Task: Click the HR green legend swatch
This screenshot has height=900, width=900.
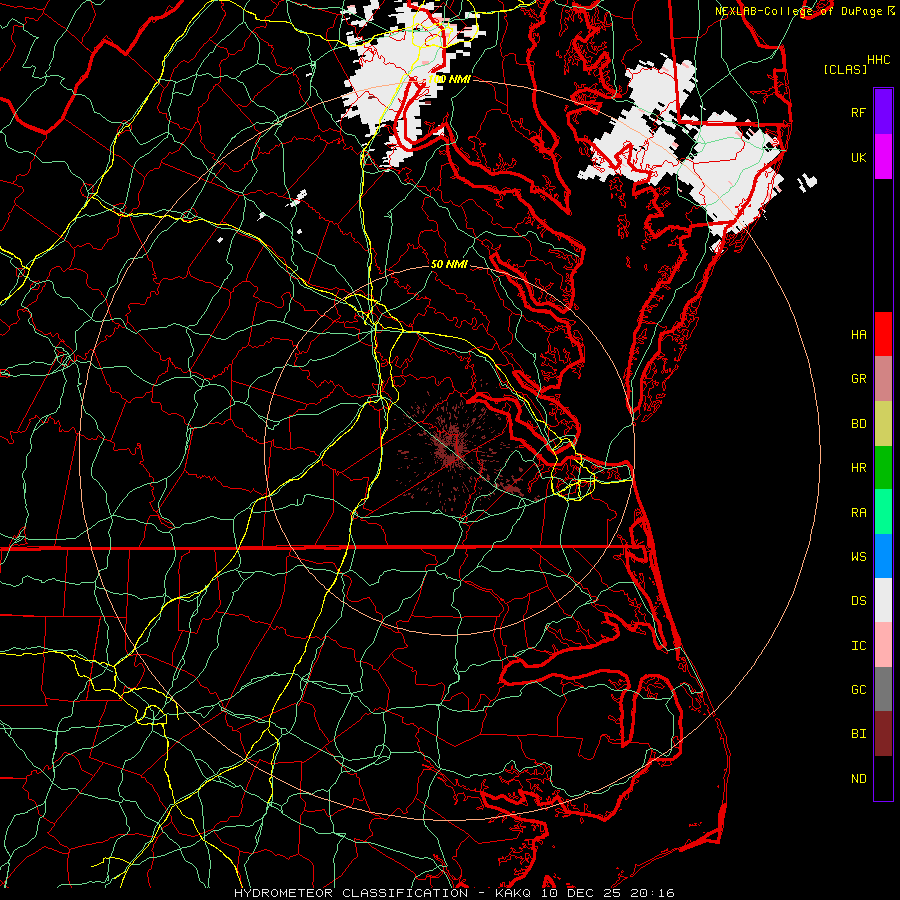Action: (883, 468)
